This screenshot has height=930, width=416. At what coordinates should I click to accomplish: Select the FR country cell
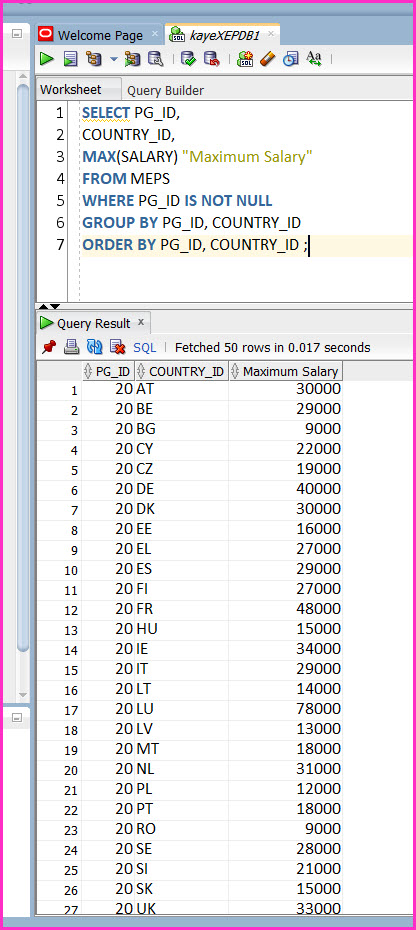coord(182,609)
